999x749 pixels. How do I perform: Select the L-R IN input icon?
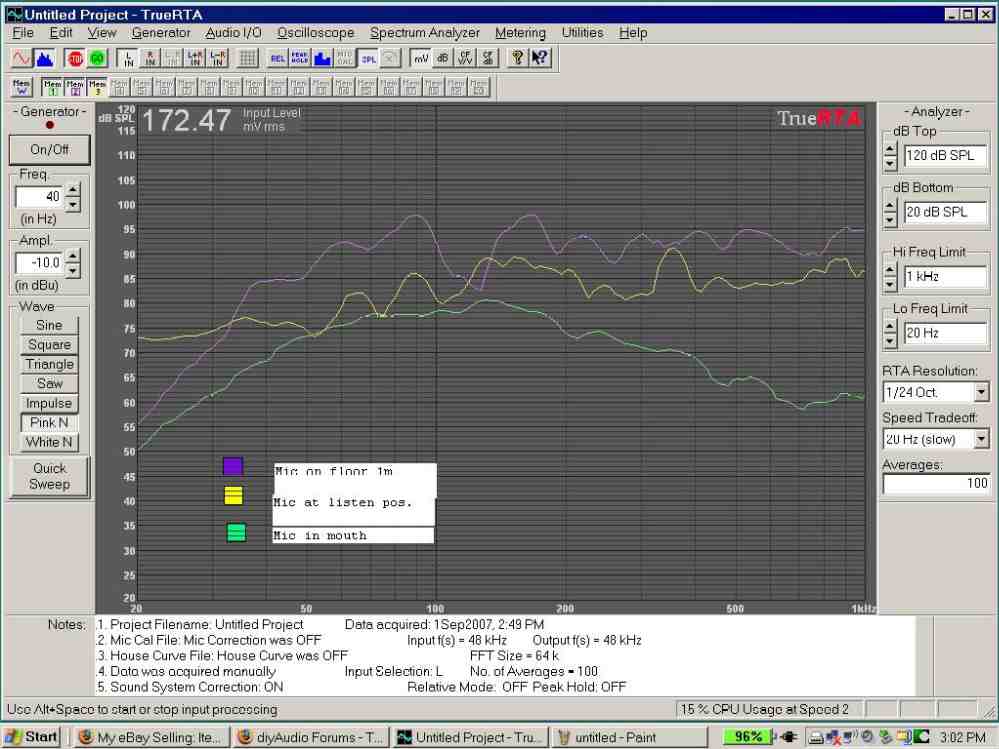pyautogui.click(x=217, y=59)
